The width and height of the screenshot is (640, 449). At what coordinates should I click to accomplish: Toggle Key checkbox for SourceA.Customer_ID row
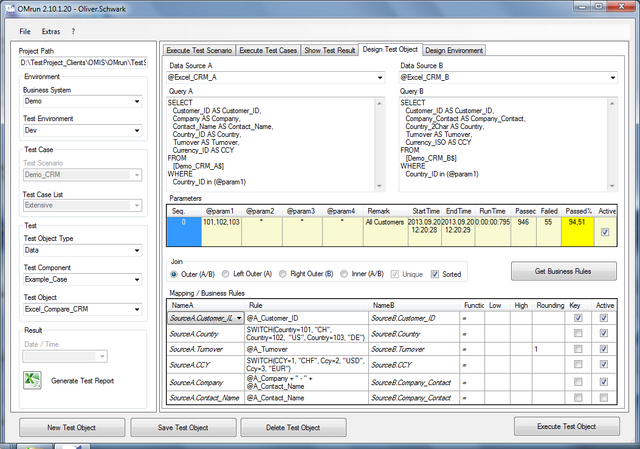coord(578,318)
